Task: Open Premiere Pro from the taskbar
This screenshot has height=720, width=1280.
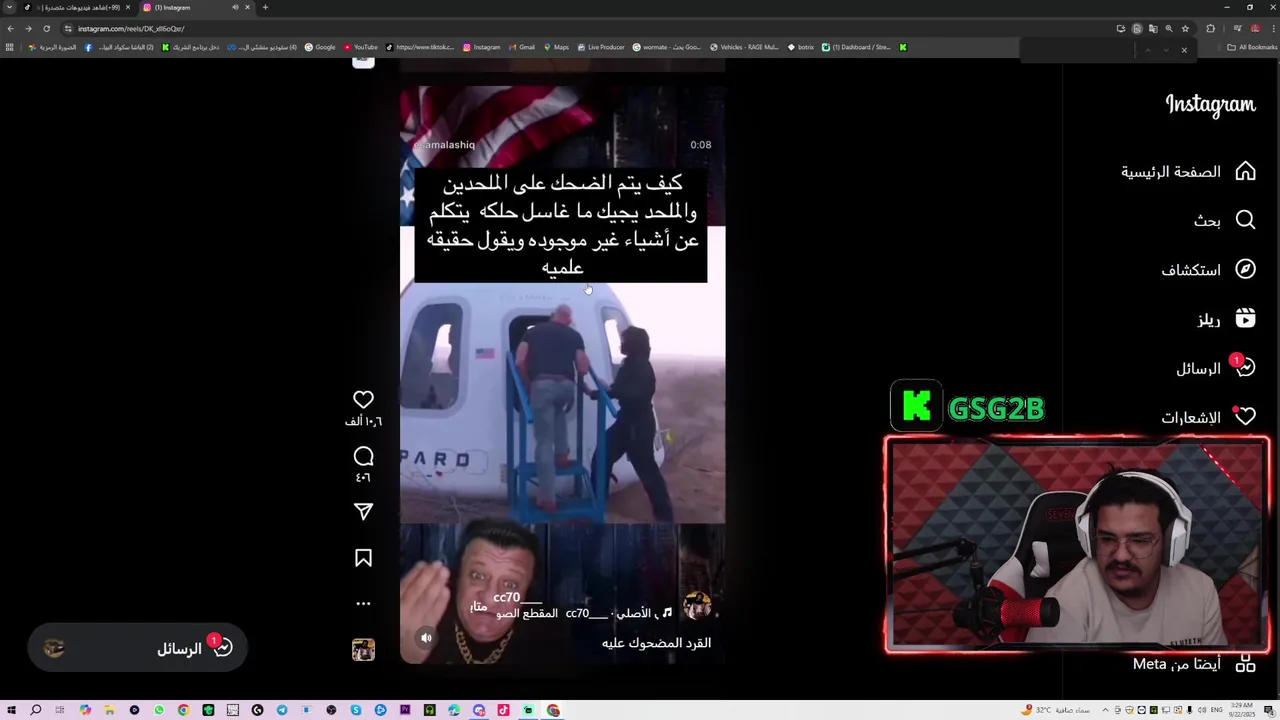Action: tap(405, 710)
